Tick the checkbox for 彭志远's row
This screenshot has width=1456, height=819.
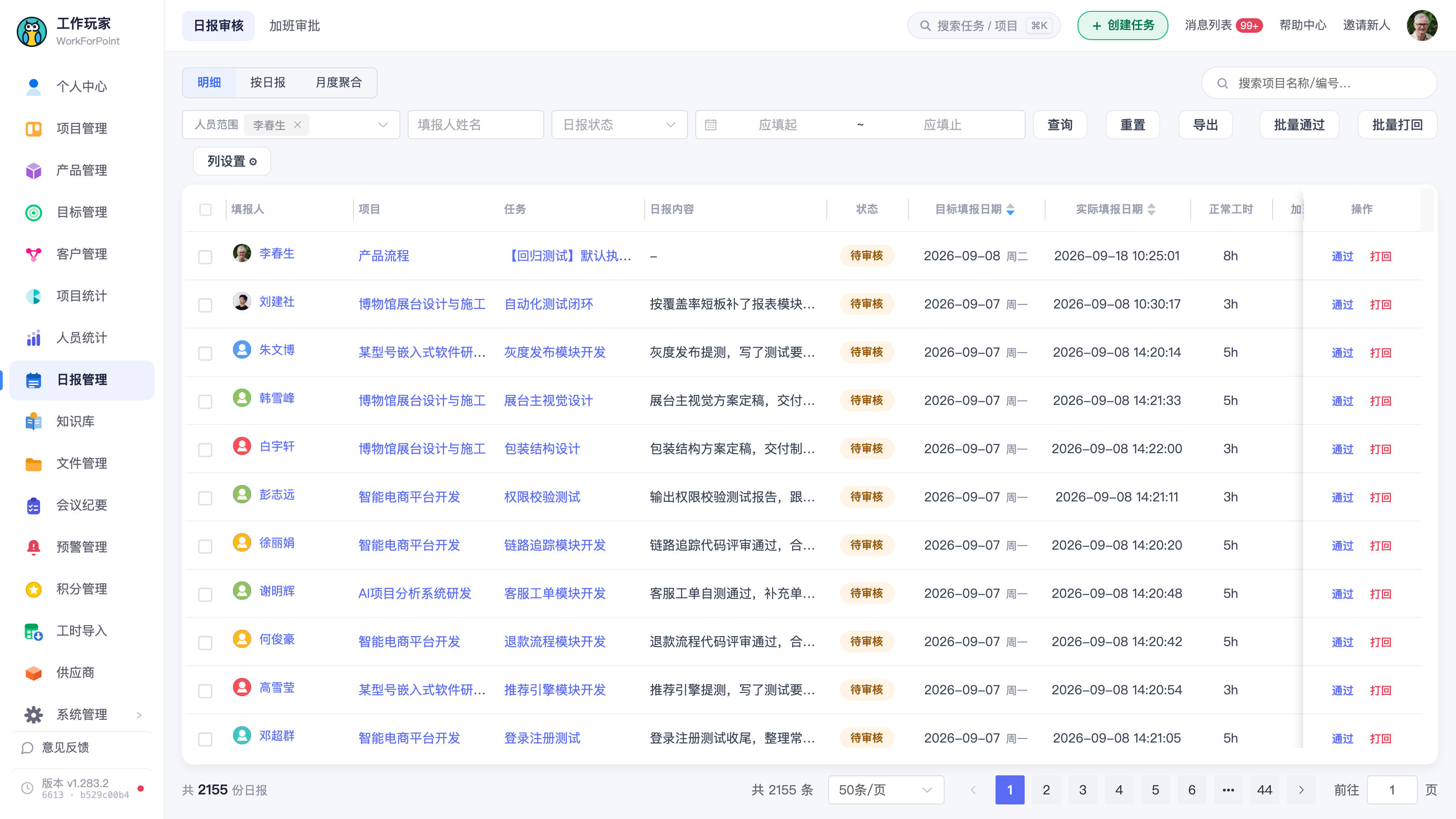pos(205,498)
